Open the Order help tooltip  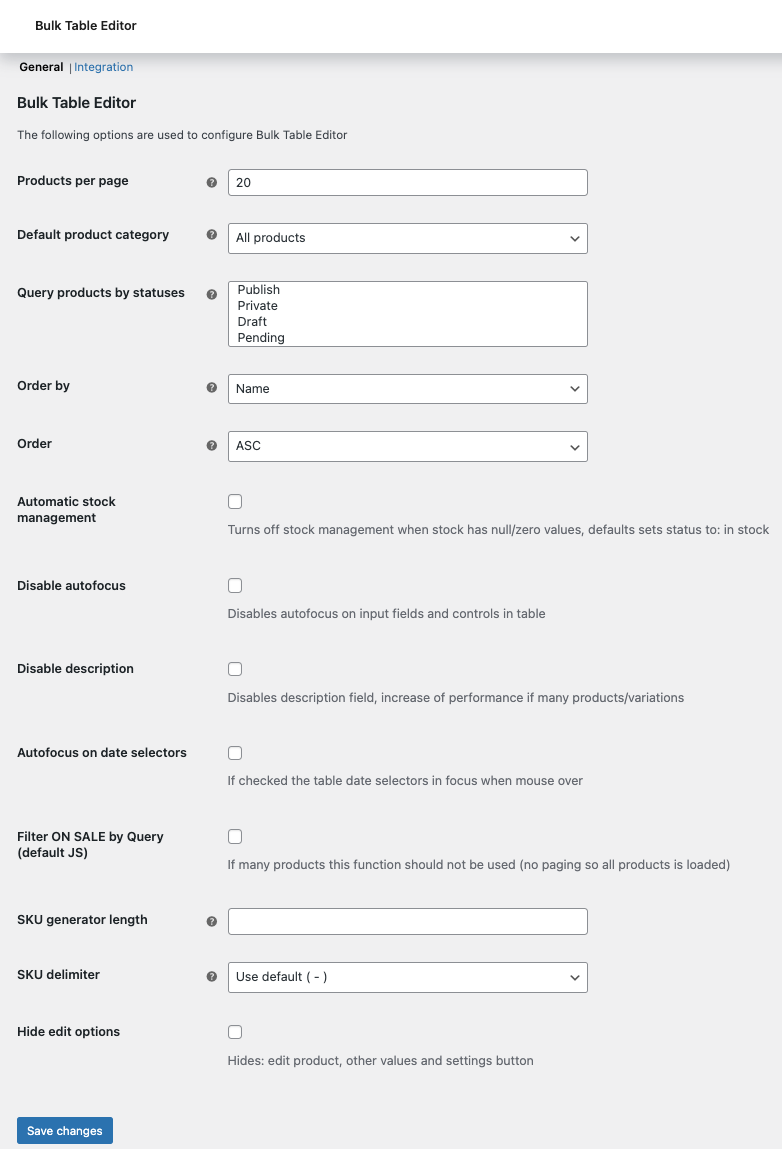pyautogui.click(x=211, y=445)
